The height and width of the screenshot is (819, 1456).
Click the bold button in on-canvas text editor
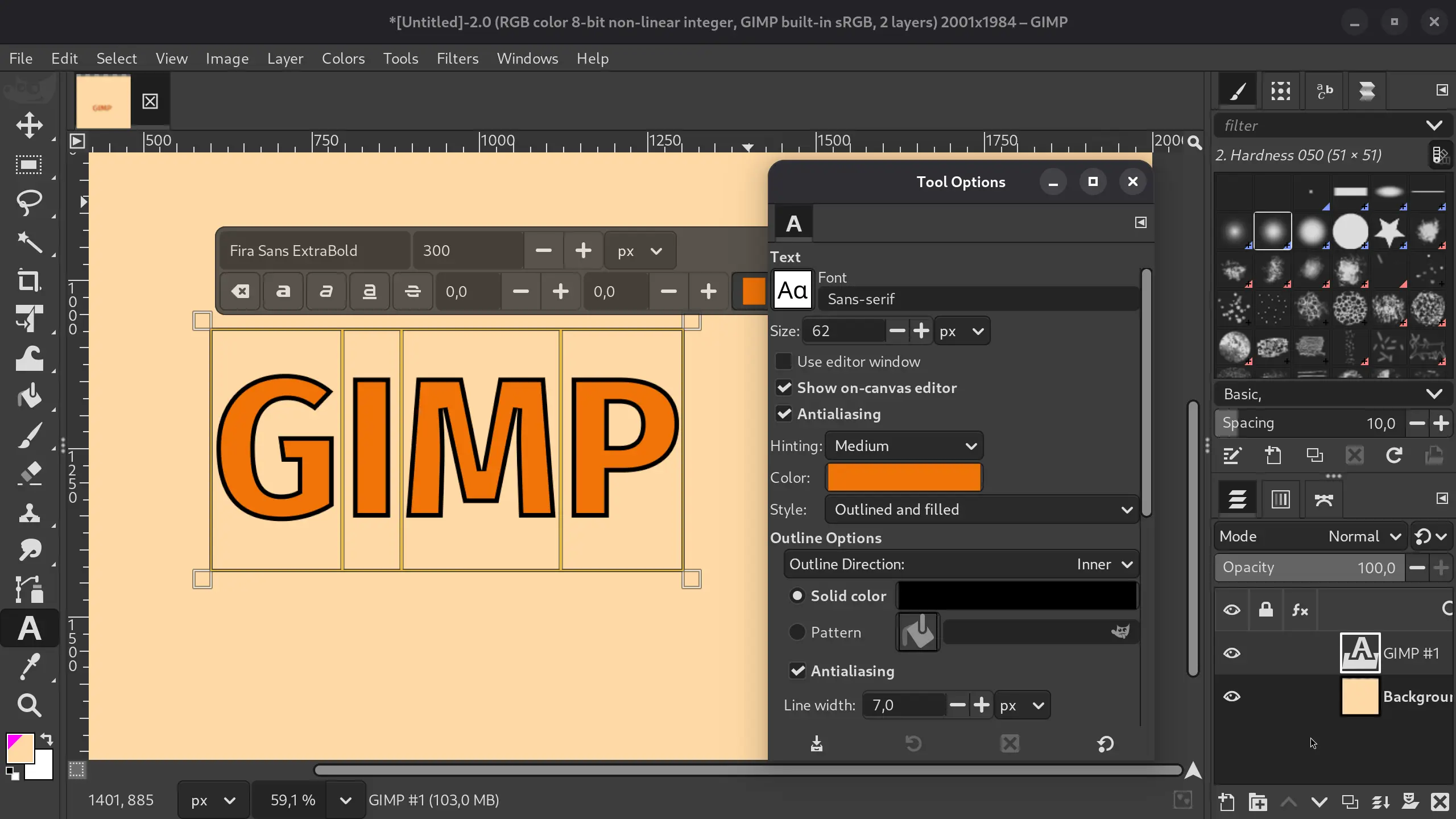(x=283, y=292)
